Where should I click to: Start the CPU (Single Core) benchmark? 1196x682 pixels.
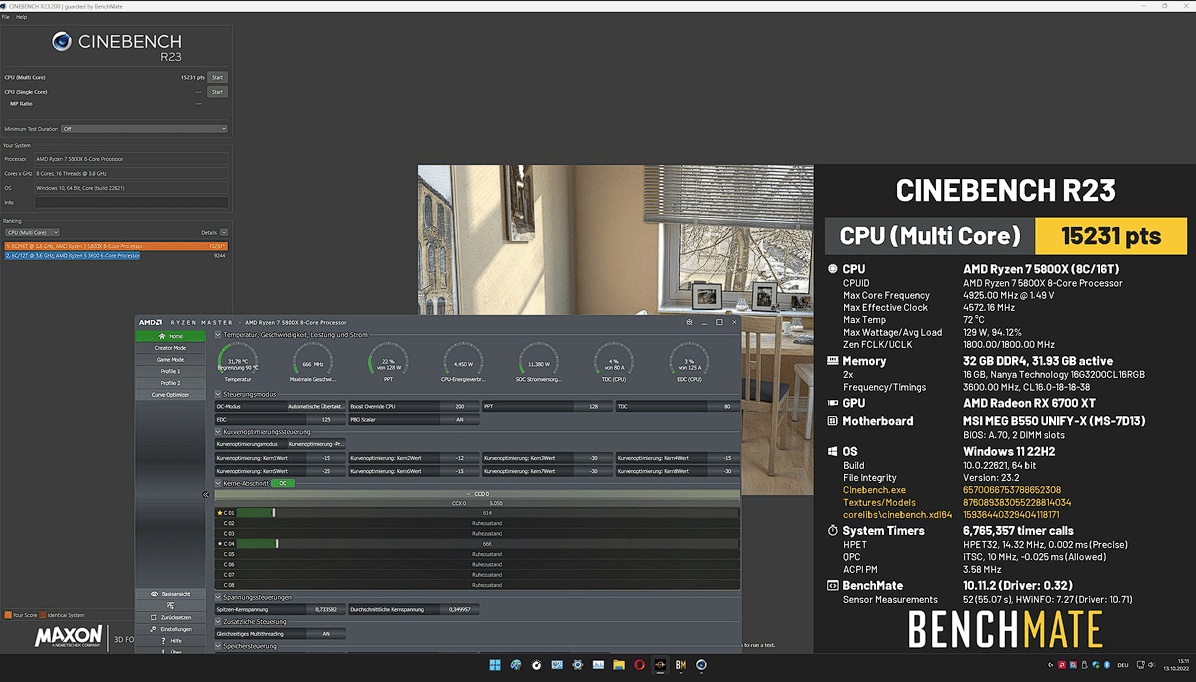click(217, 92)
